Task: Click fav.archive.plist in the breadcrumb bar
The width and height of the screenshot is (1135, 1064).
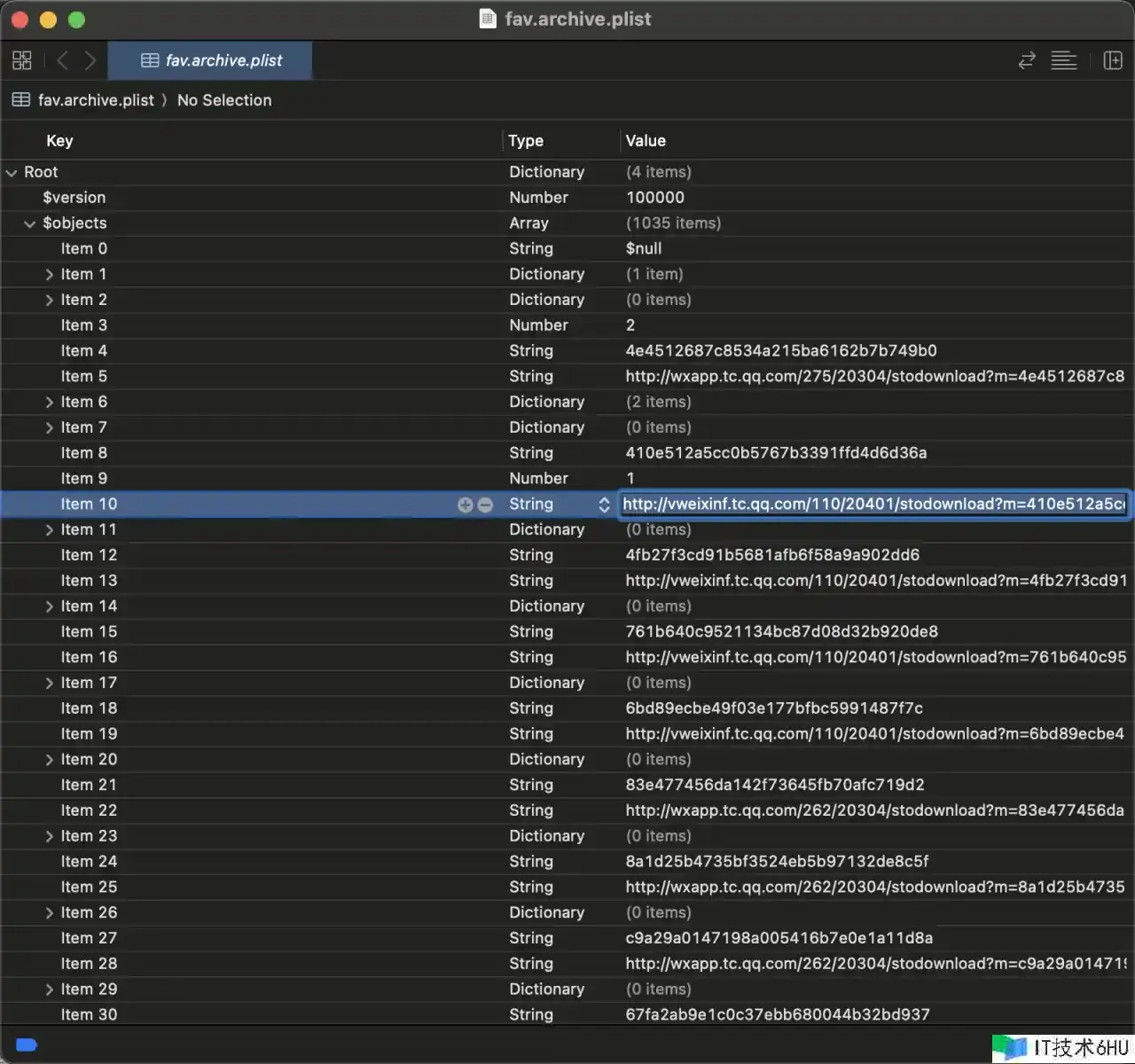Action: tap(95, 100)
